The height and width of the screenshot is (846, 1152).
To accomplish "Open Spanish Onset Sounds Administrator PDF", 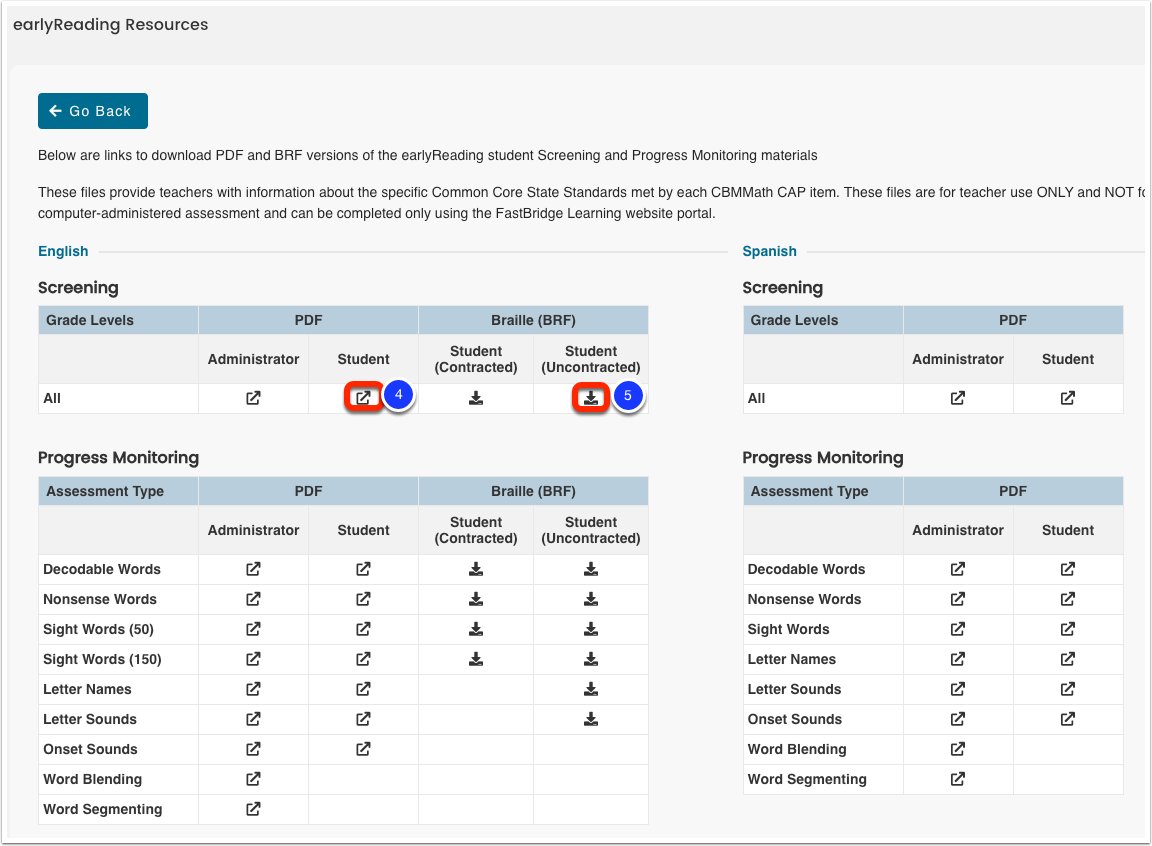I will click(x=958, y=720).
